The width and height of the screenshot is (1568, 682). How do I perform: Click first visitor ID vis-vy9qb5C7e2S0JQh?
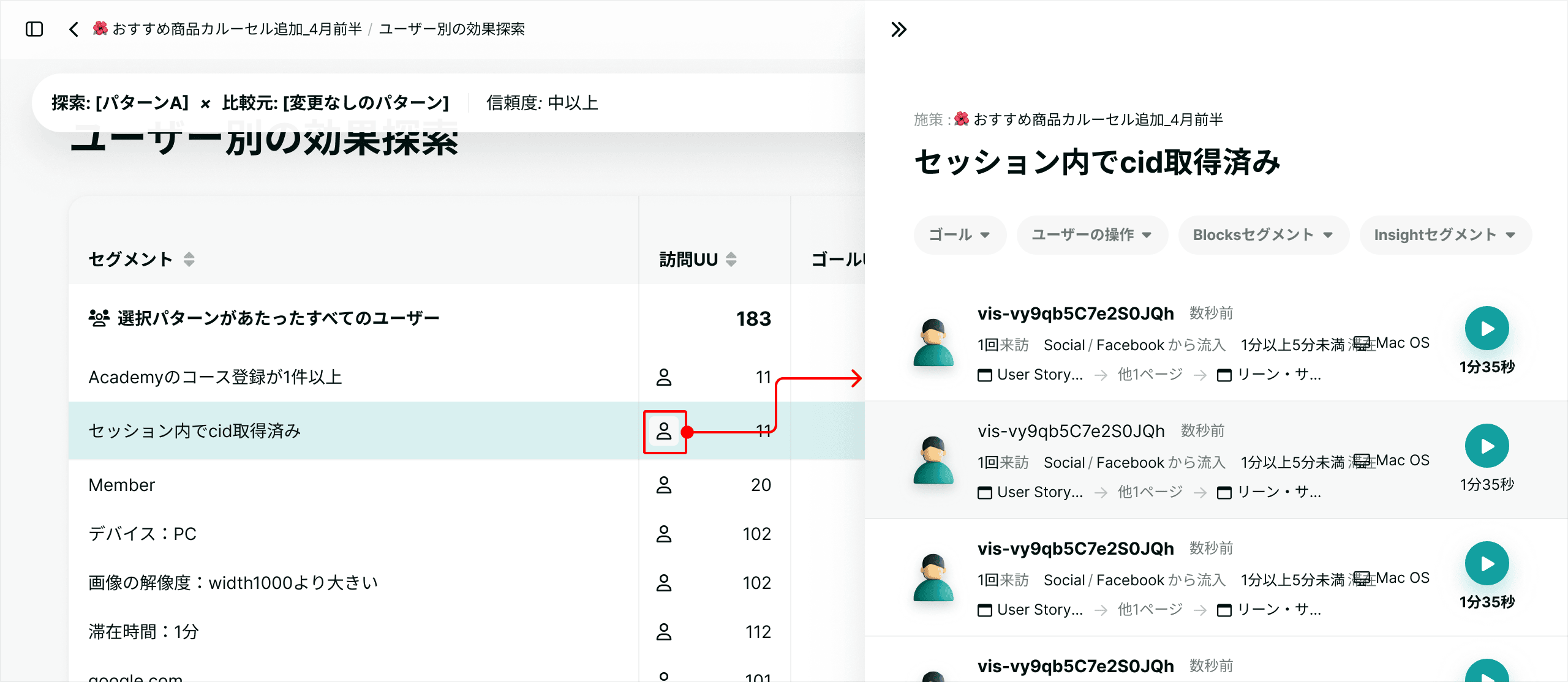tap(1076, 313)
